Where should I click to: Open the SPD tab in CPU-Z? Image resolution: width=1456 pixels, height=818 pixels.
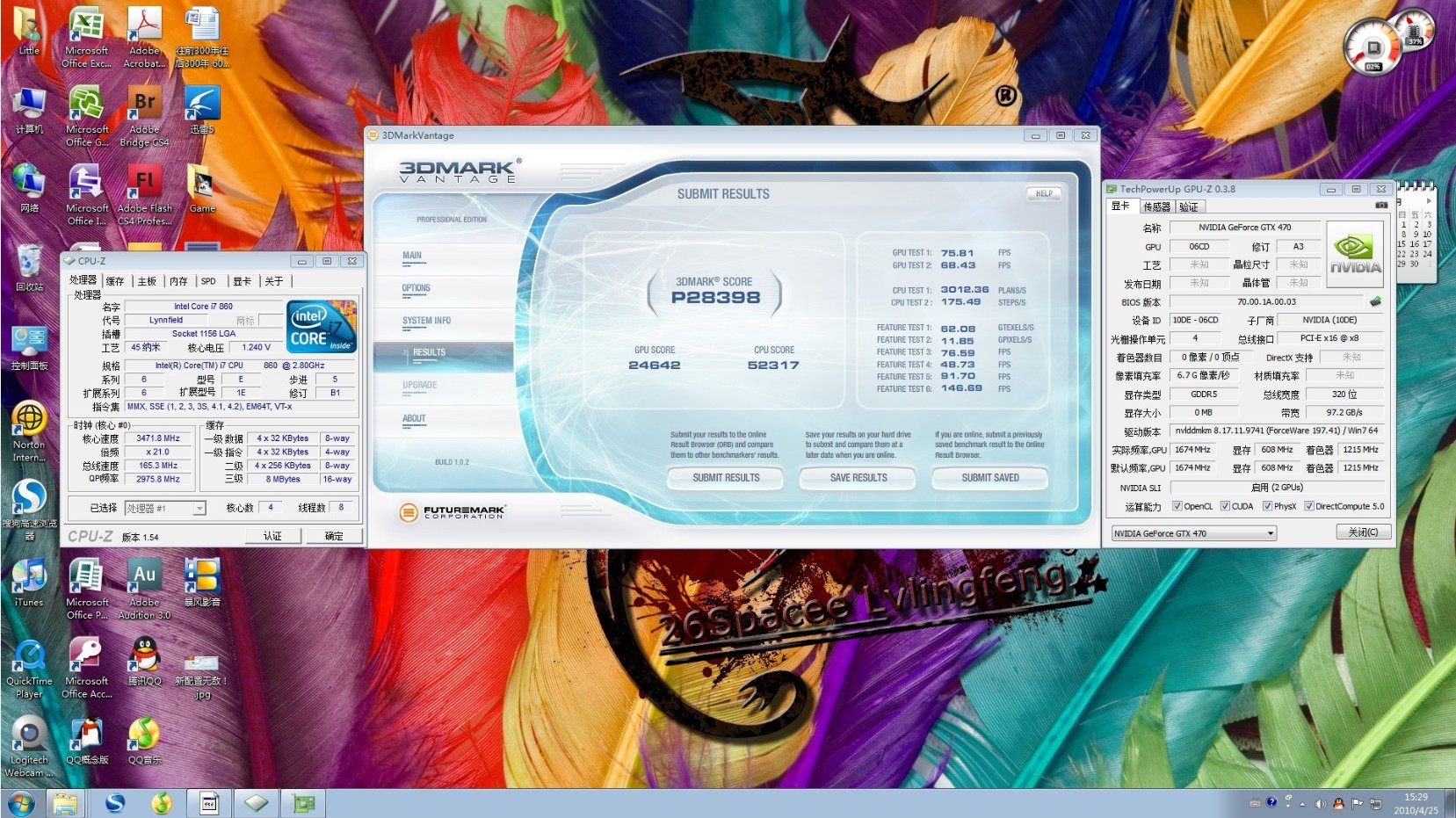(208, 281)
